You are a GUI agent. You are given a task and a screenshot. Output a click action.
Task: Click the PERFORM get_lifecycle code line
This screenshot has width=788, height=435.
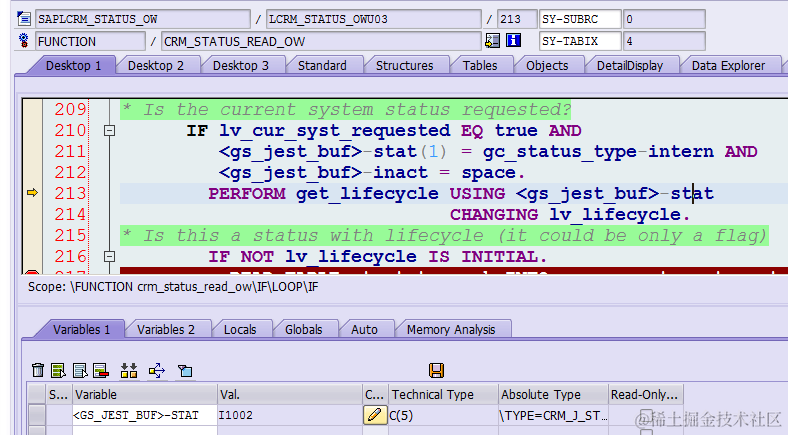461,193
